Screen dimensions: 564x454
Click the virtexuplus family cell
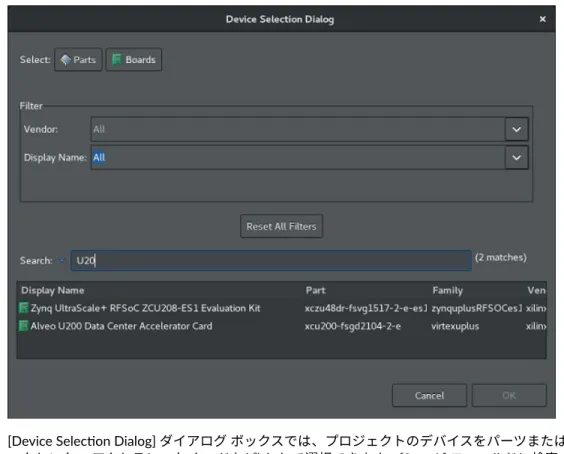tap(455, 326)
